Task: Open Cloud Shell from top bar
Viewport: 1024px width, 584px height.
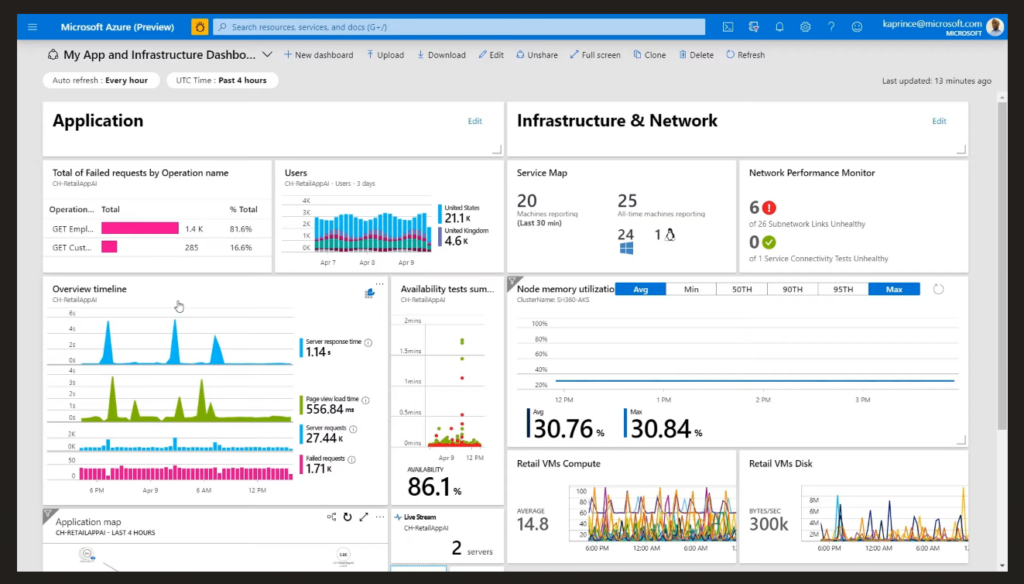Action: tap(728, 27)
